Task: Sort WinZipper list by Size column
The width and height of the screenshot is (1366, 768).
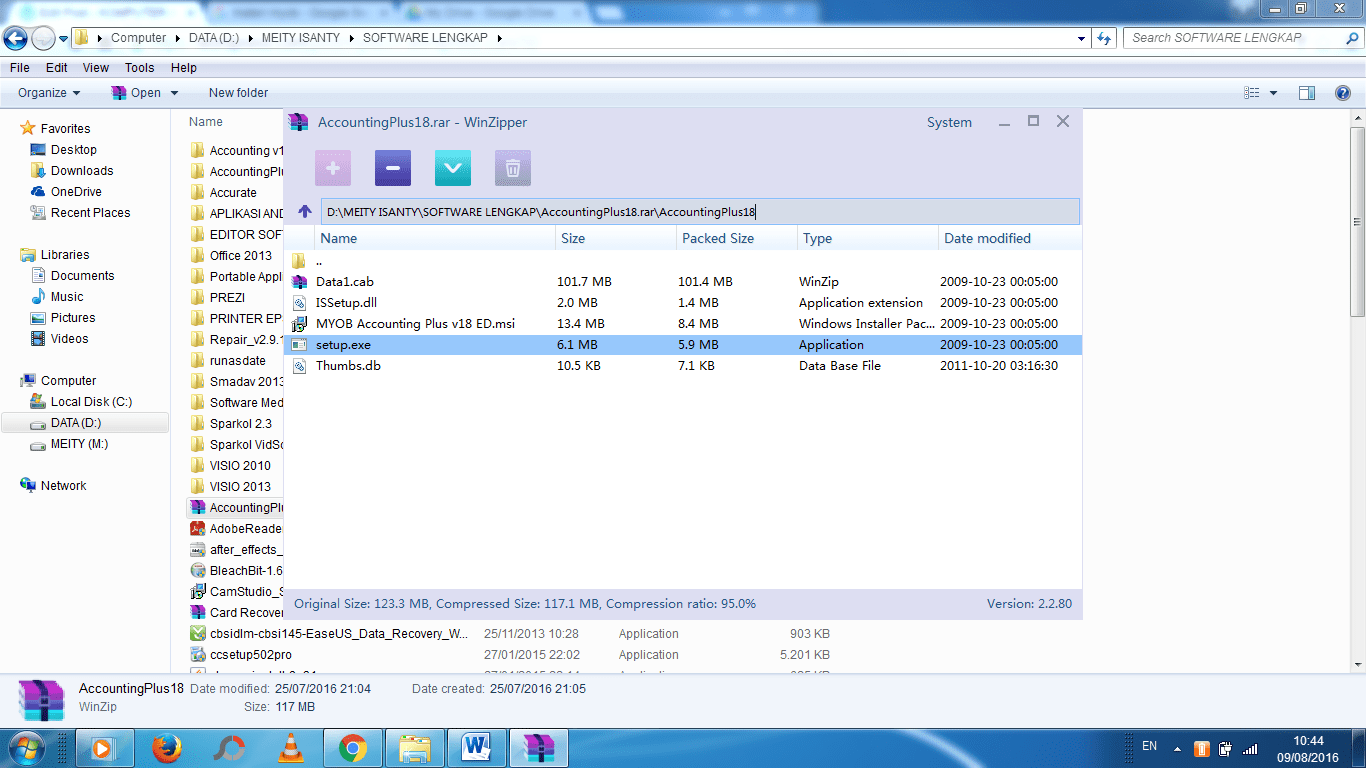Action: (616, 238)
